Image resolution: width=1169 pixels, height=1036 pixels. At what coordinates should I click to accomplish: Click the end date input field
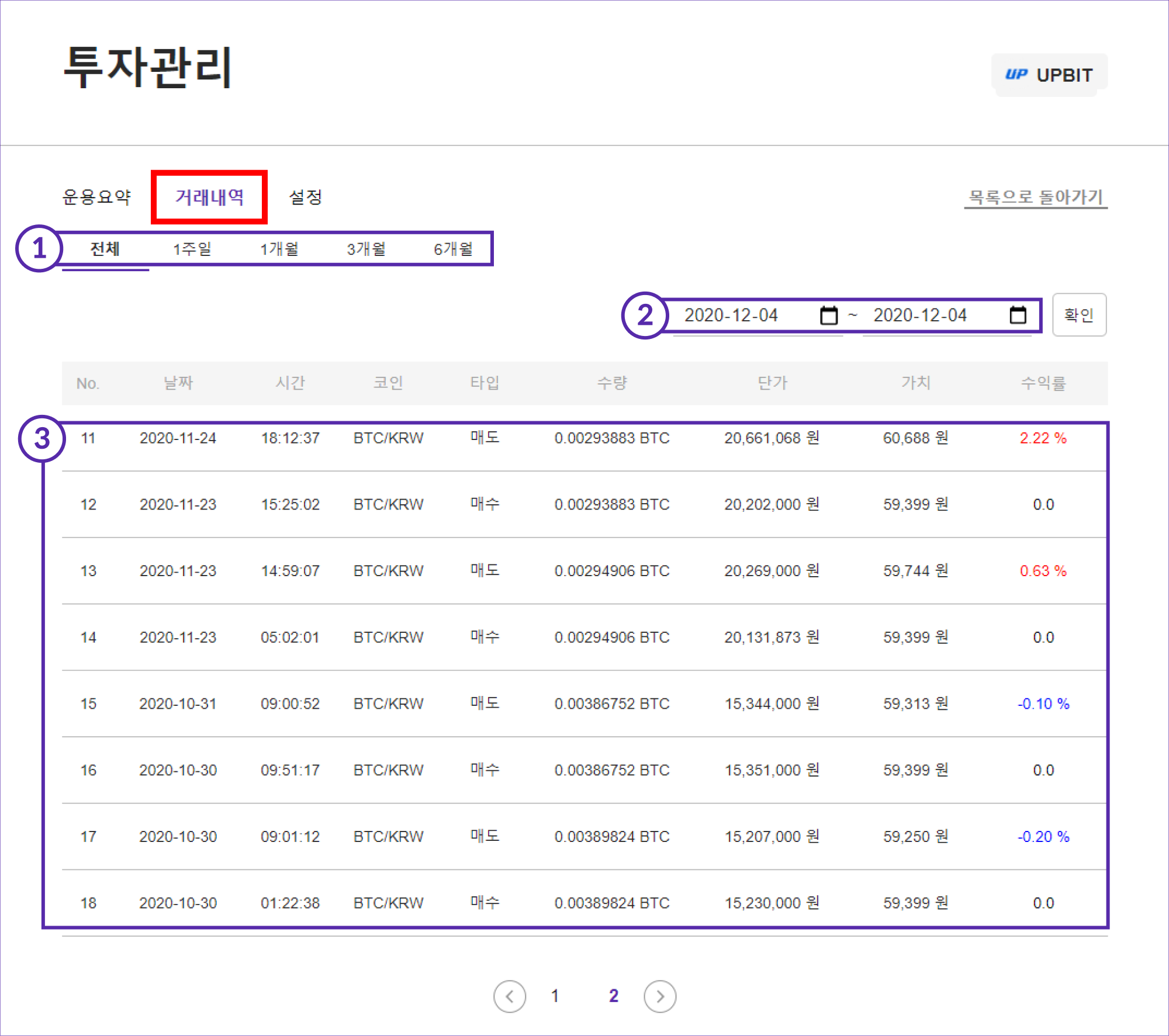pos(921,316)
